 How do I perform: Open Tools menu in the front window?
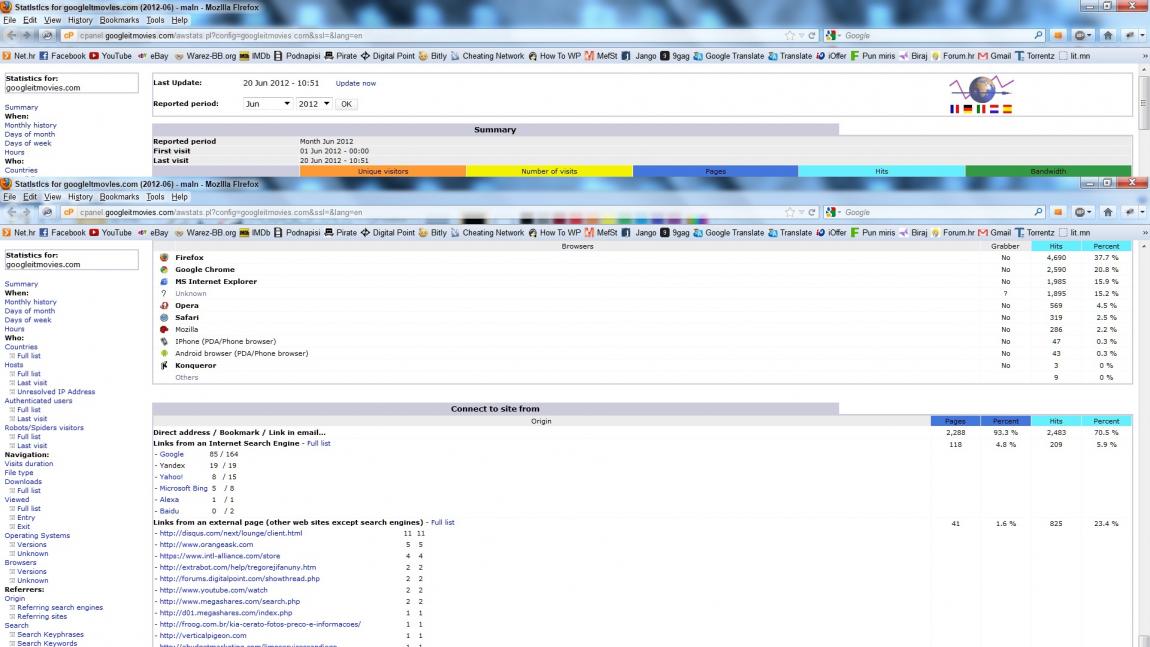[x=155, y=197]
